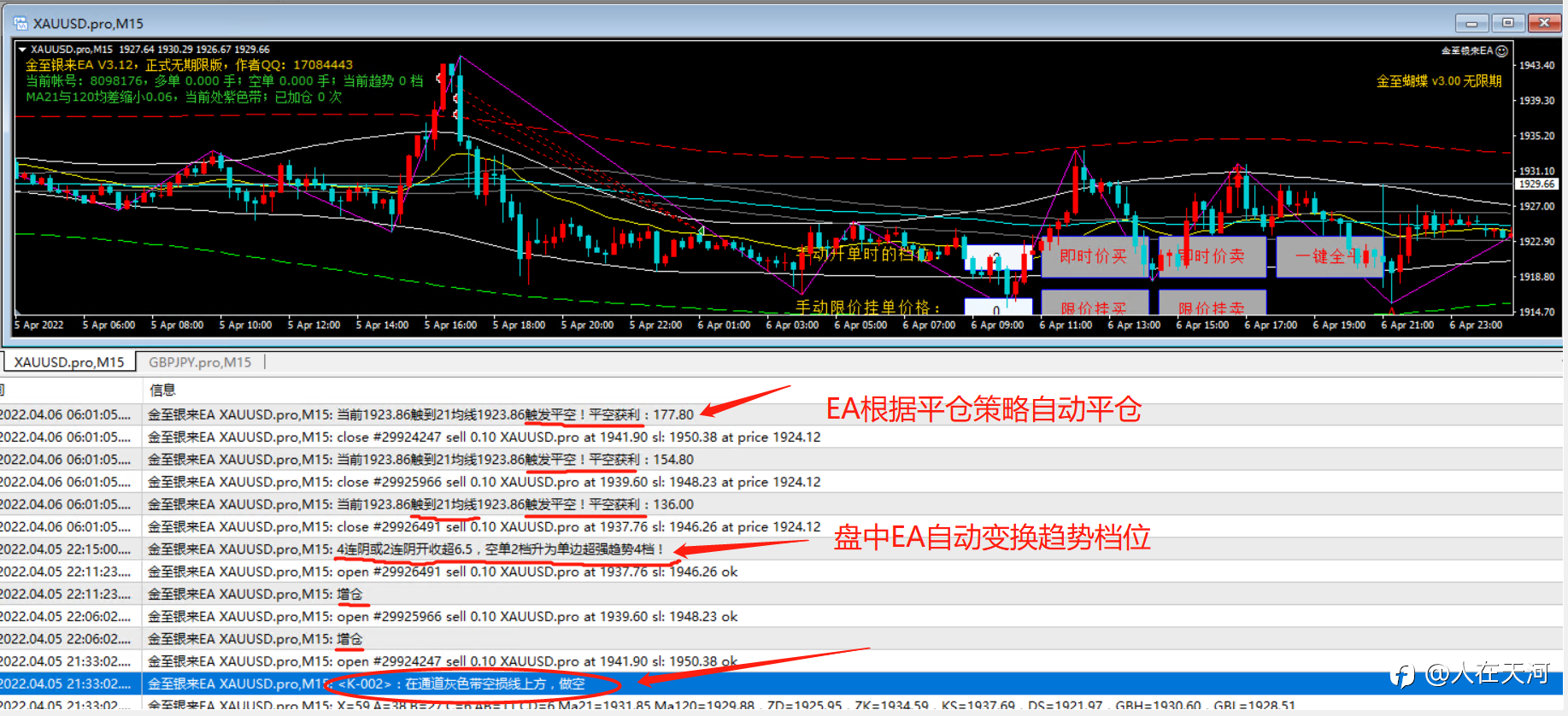Click the 限价挂买 buy limit button

point(1094,303)
